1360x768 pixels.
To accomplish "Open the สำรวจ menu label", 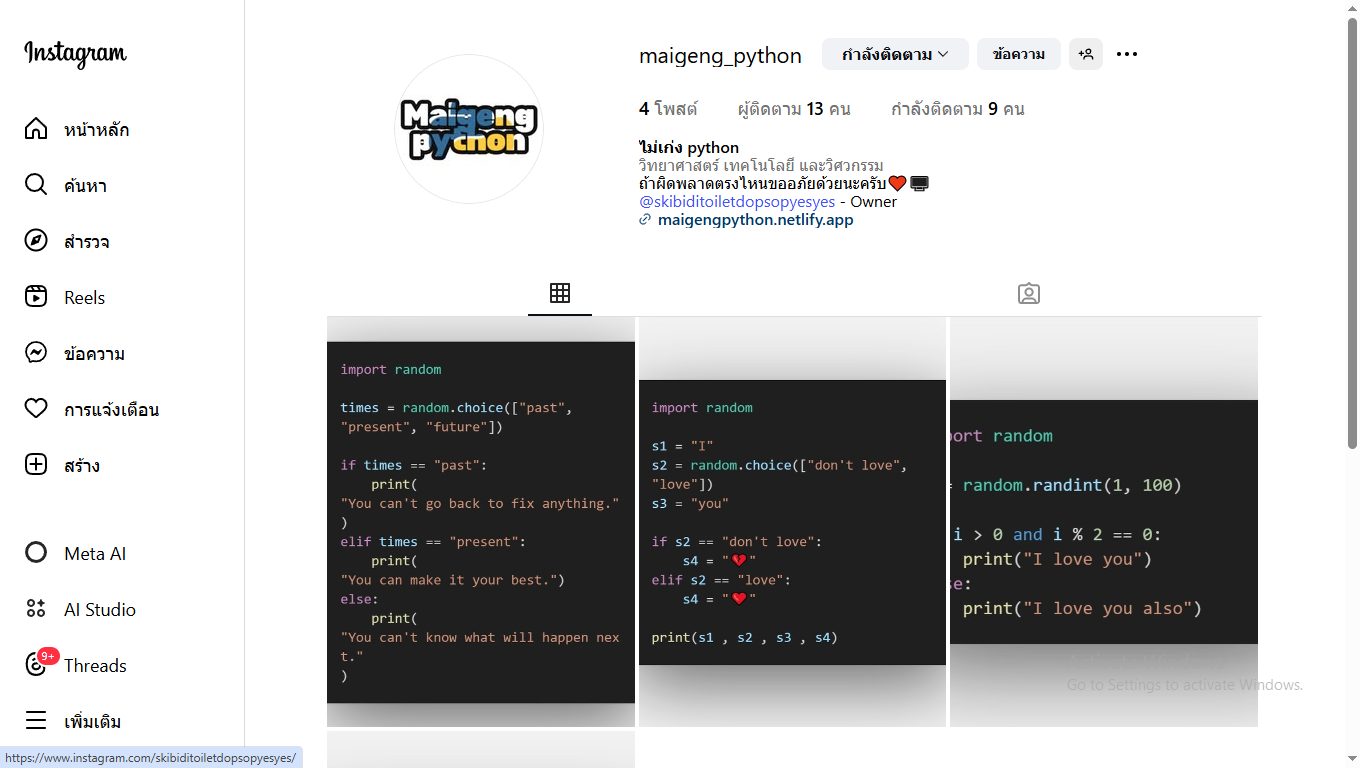I will click(87, 242).
